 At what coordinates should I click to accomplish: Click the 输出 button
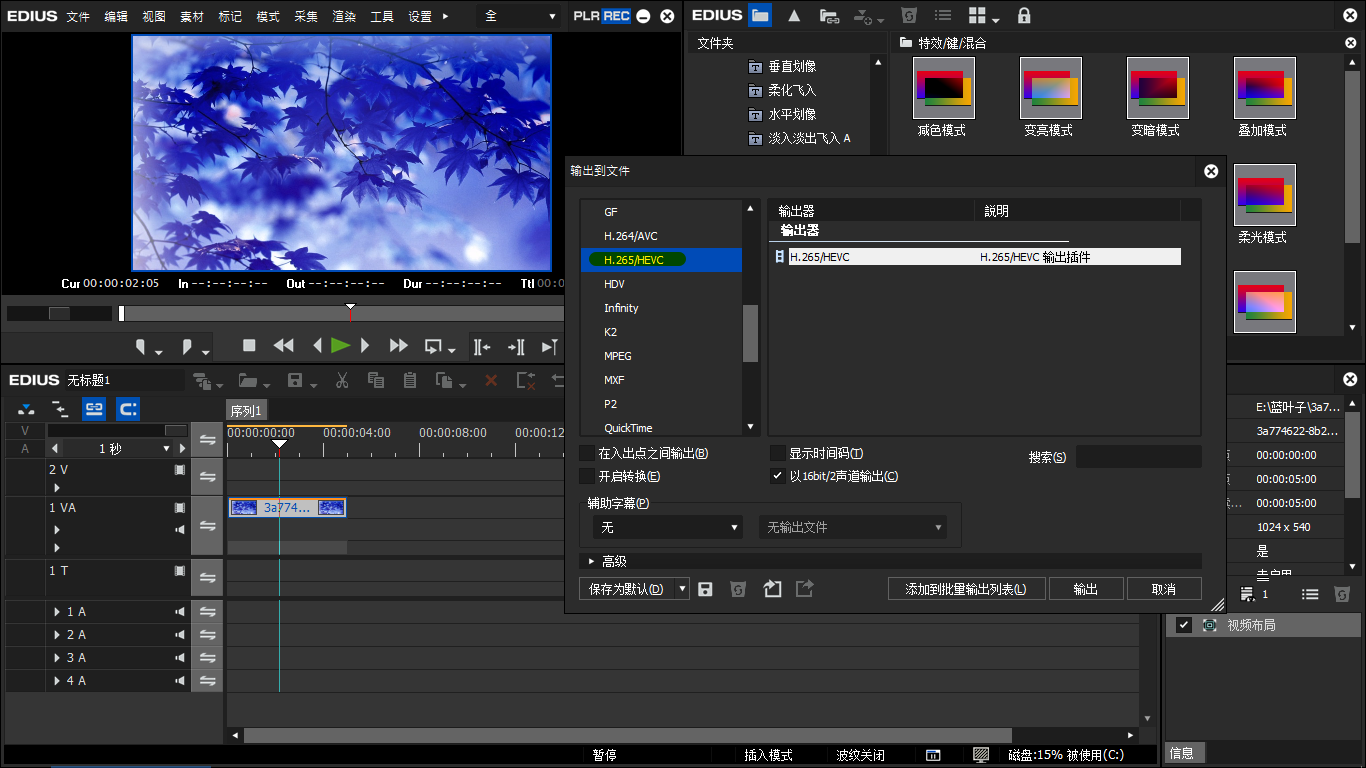[1086, 589]
